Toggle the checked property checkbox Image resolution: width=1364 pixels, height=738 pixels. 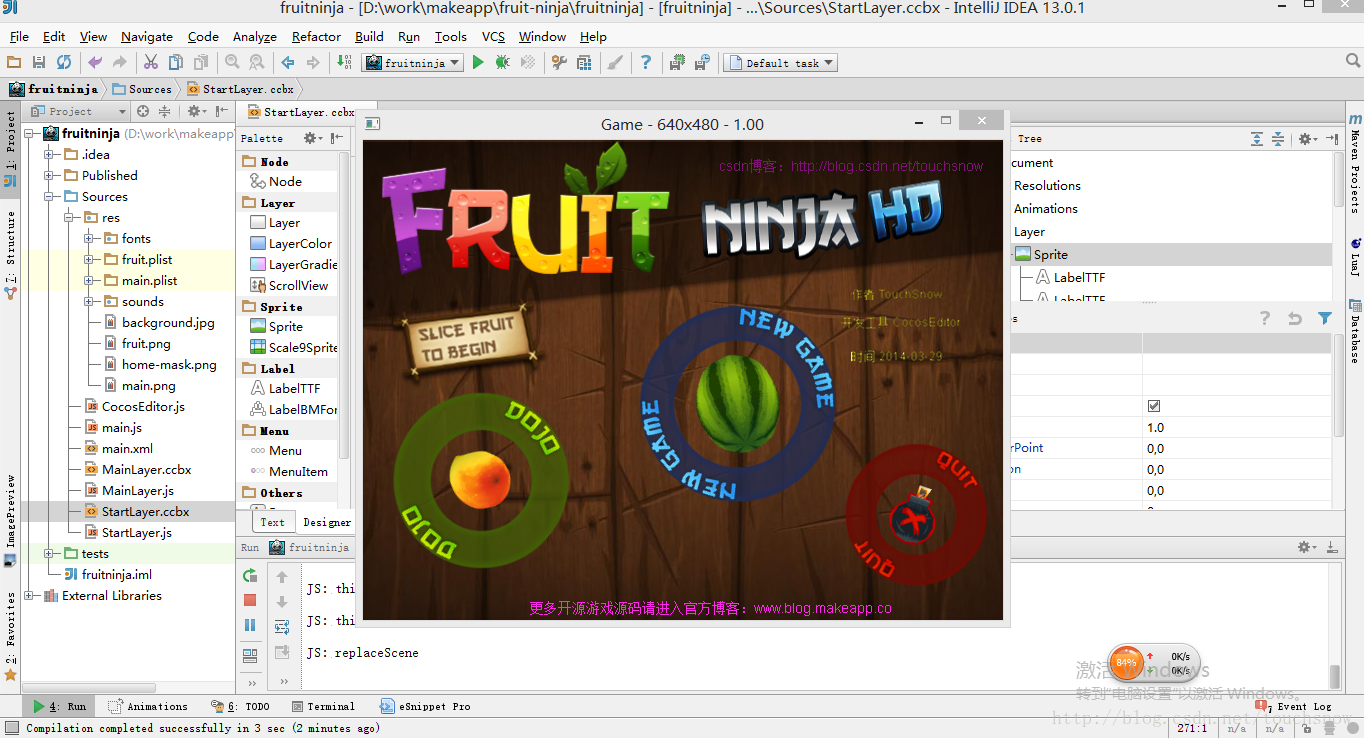(1154, 406)
